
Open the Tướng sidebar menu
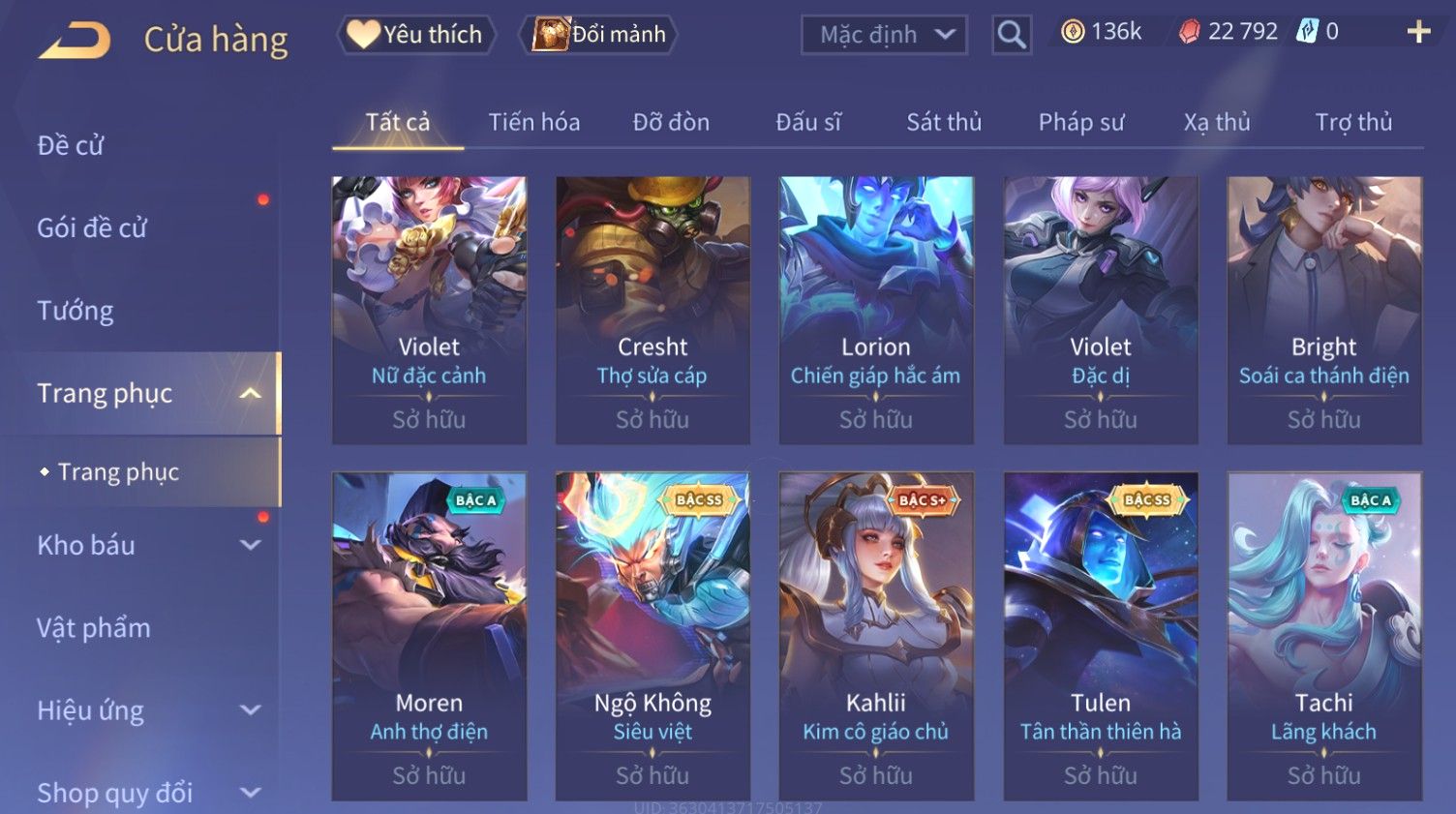point(76,311)
